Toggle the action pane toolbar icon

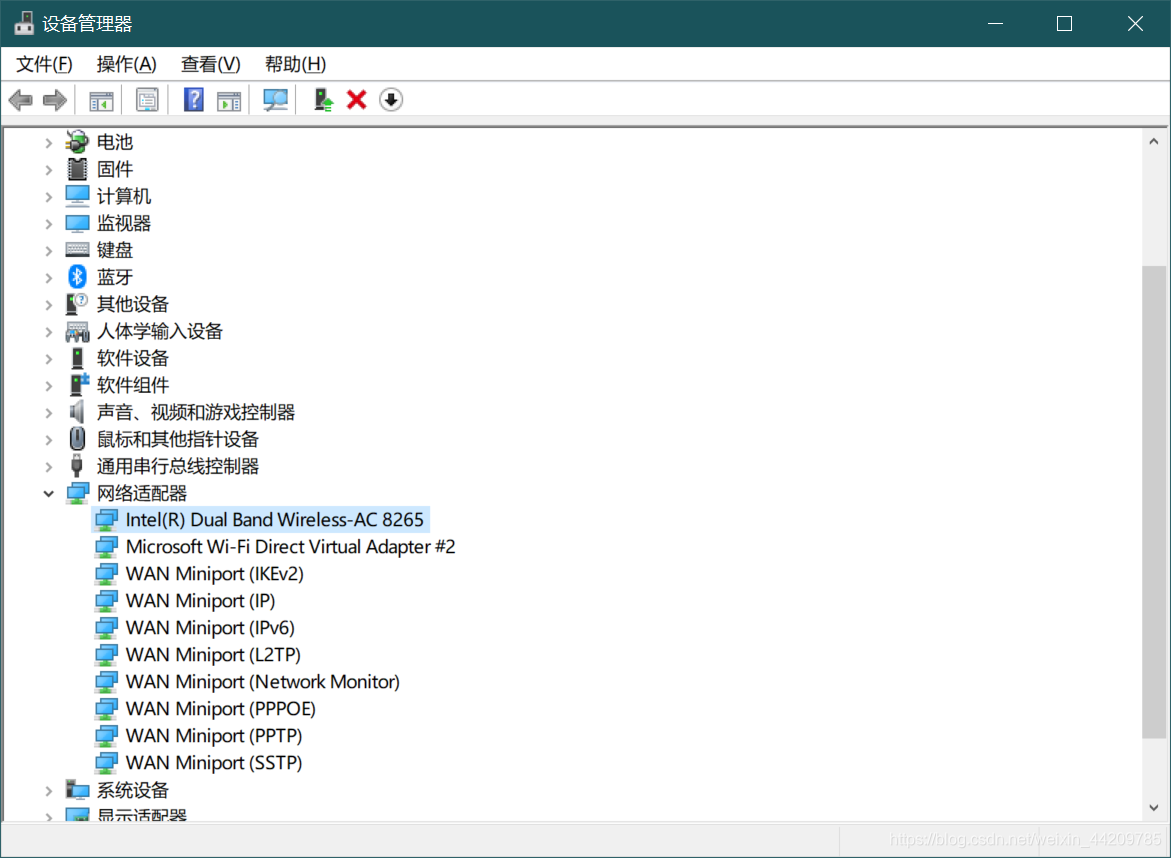coord(229,100)
